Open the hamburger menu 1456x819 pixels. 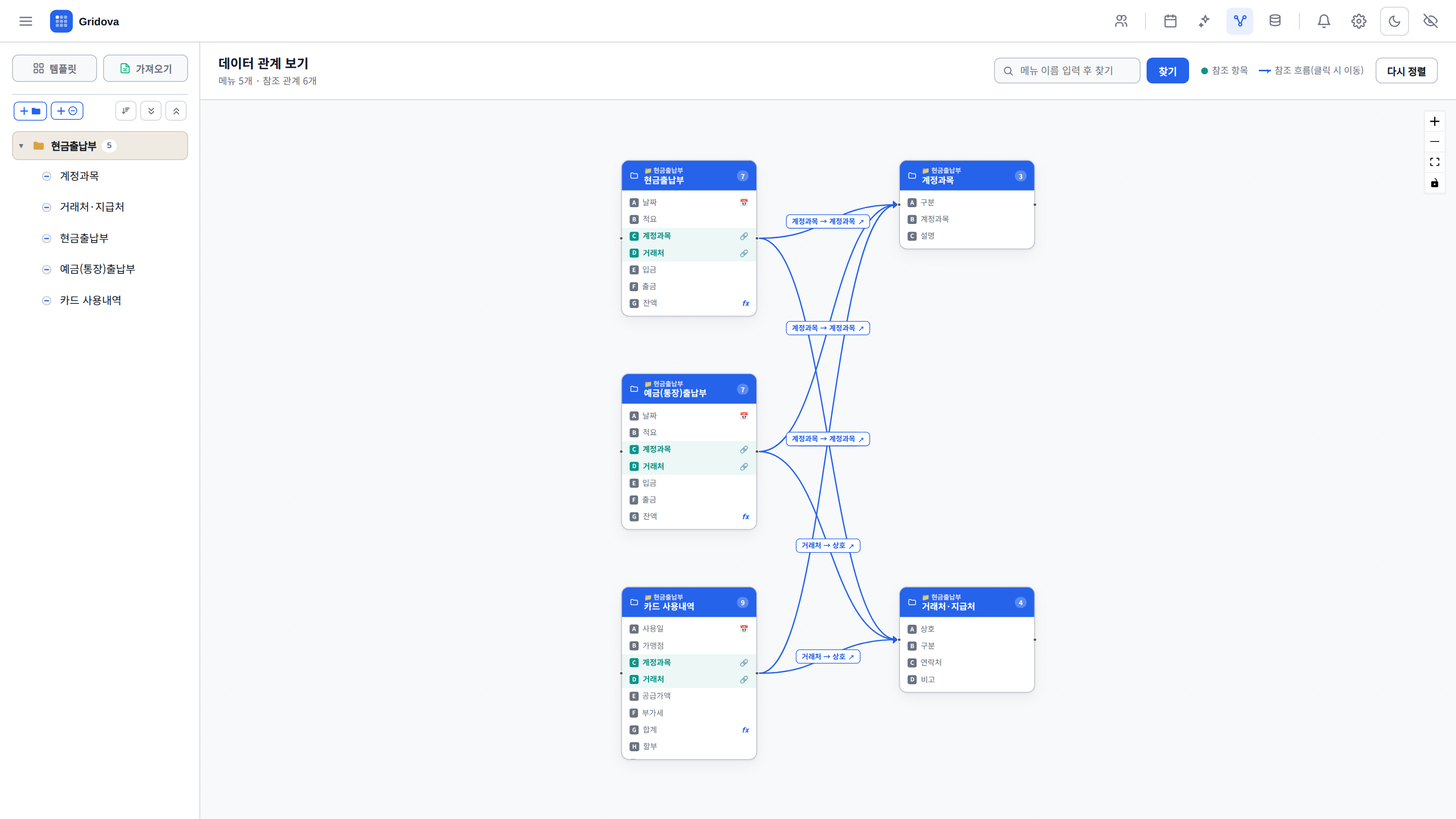tap(25, 21)
